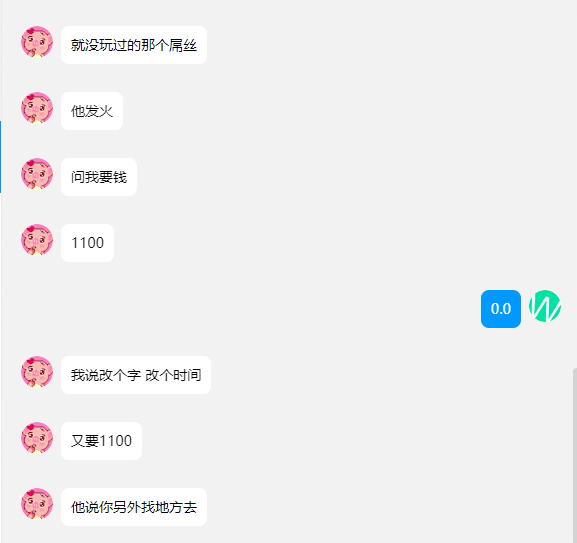This screenshot has width=577, height=543.
Task: Click the '他说你另外找地方去' message
Action: click(134, 507)
